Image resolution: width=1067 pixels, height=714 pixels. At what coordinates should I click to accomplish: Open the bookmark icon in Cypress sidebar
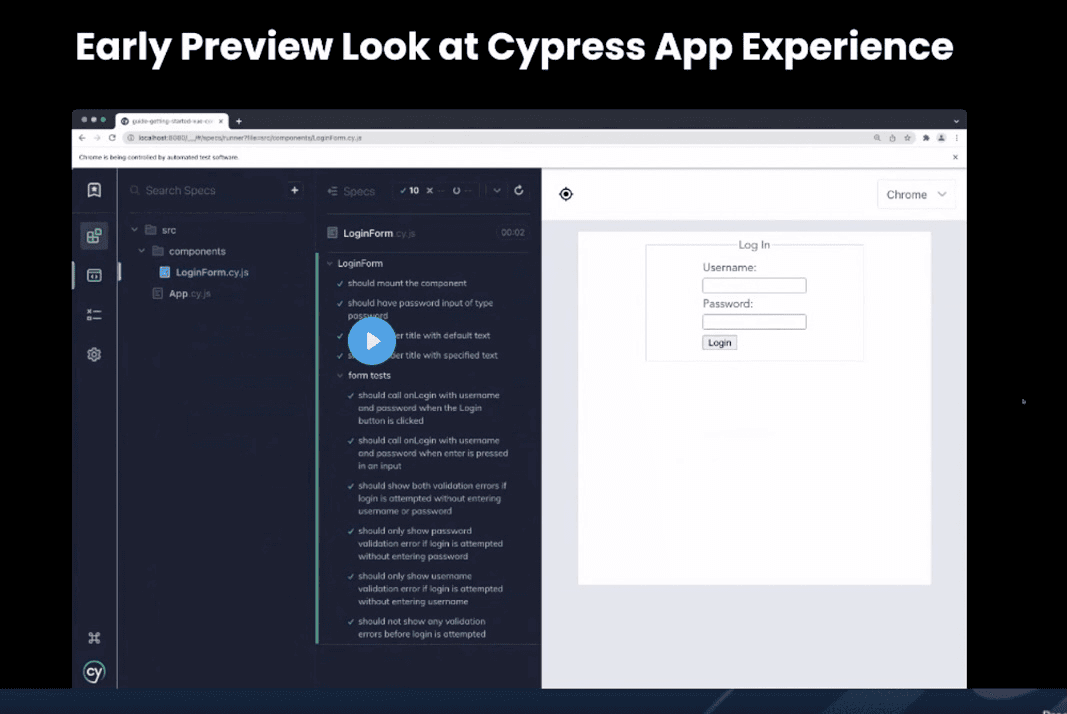(94, 190)
